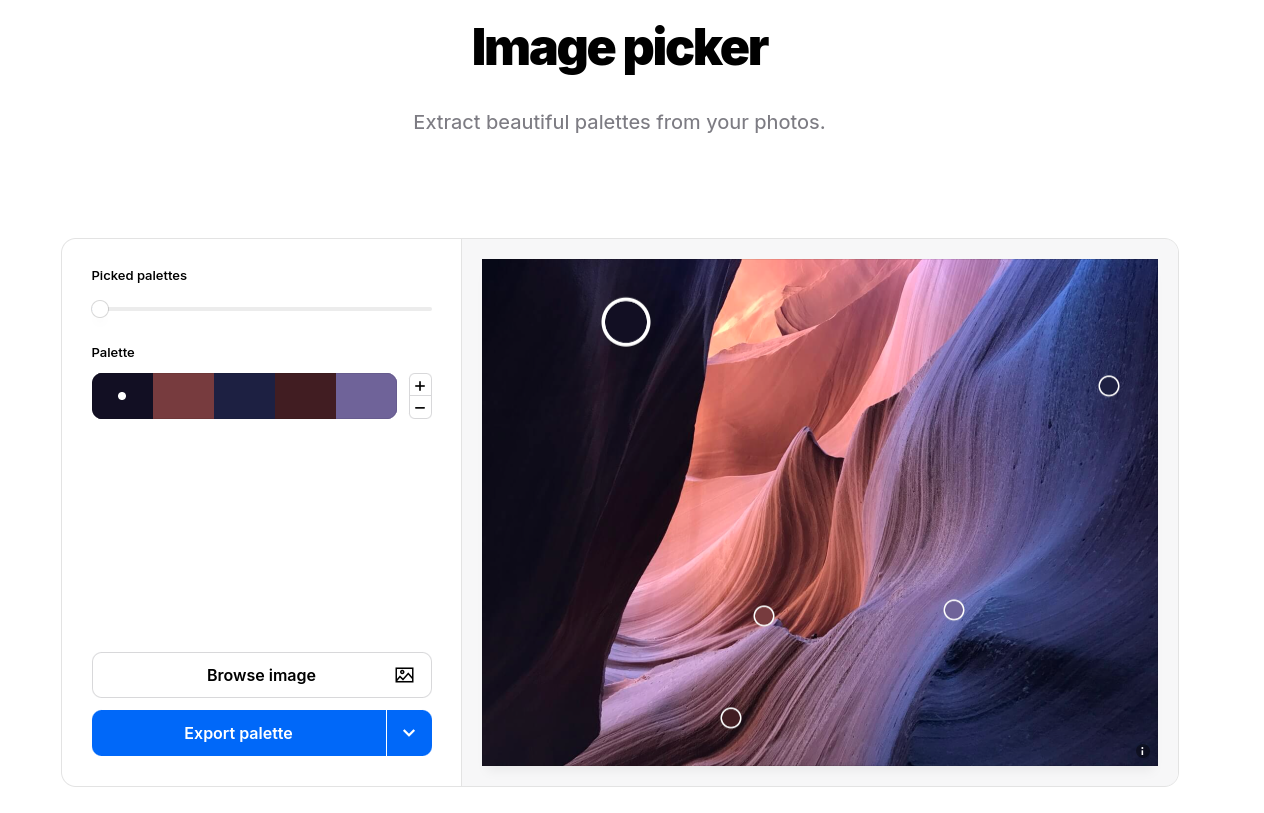The image size is (1264, 813).
Task: Select the near-black first palette swatch
Action: [x=122, y=396]
